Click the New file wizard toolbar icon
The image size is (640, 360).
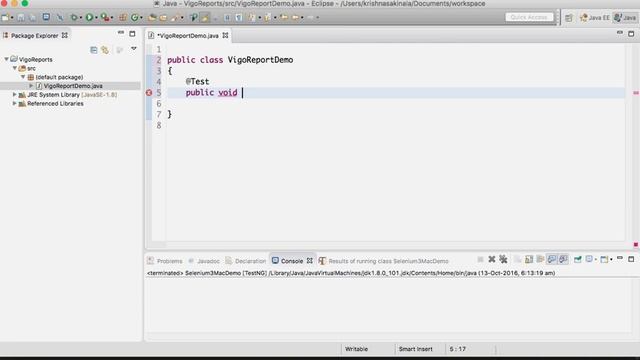[x=5, y=18]
